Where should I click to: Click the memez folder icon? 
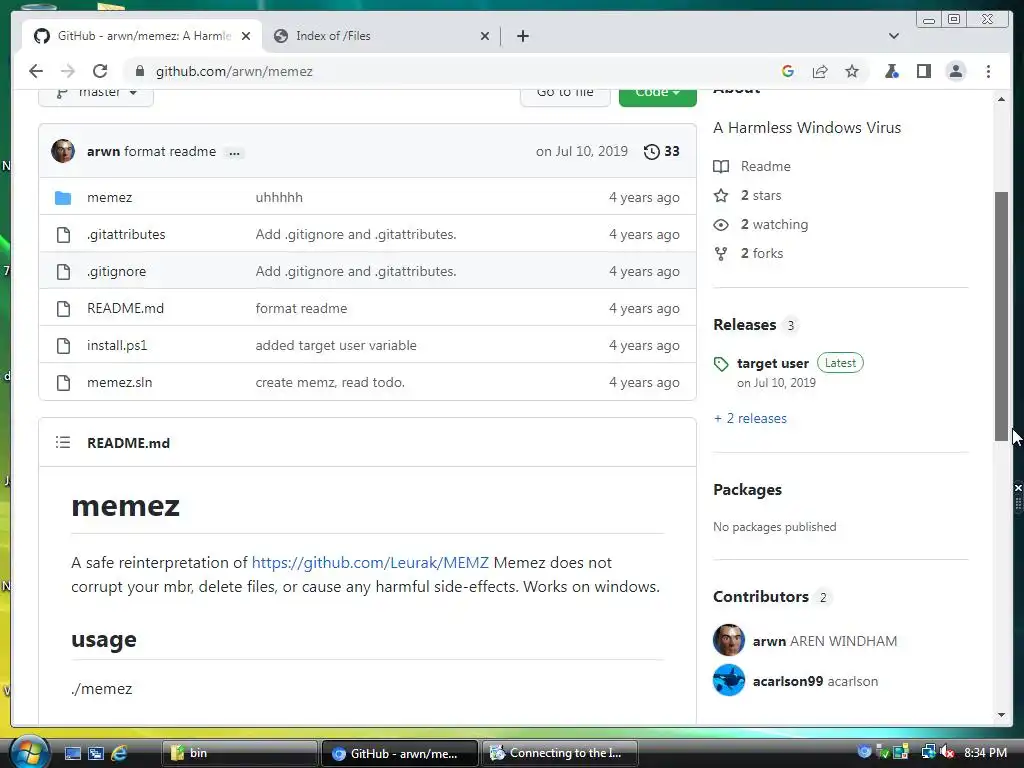click(x=63, y=197)
